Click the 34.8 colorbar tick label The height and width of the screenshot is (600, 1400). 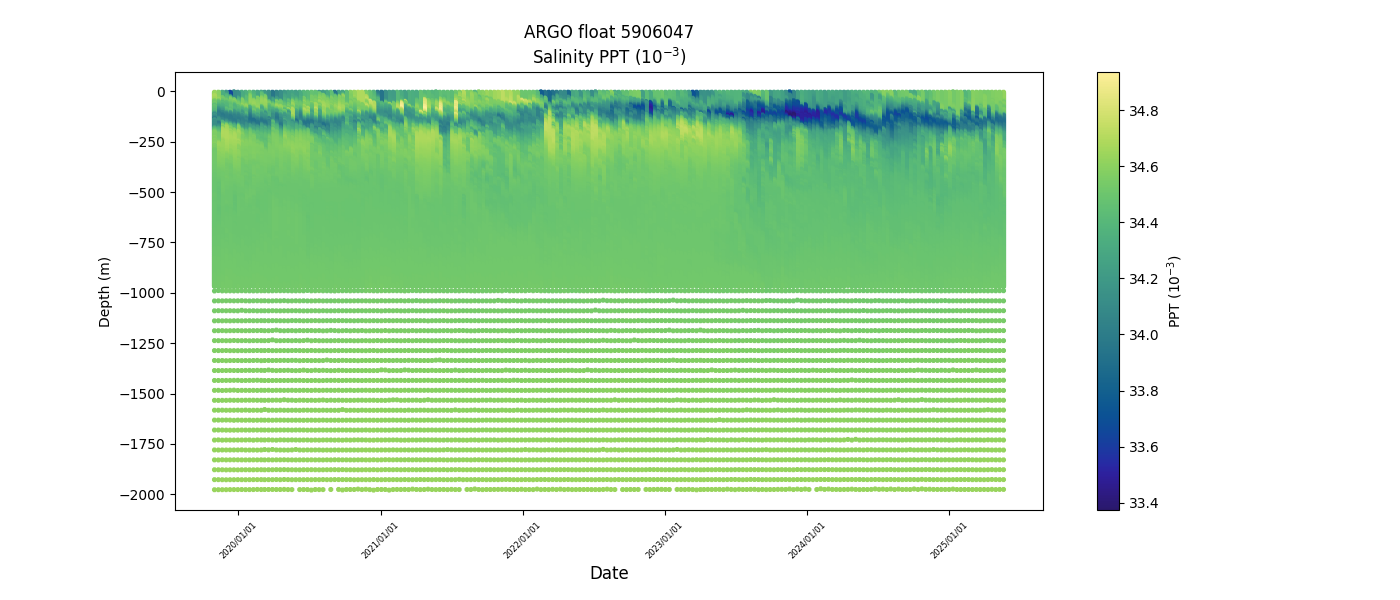pyautogui.click(x=1143, y=111)
